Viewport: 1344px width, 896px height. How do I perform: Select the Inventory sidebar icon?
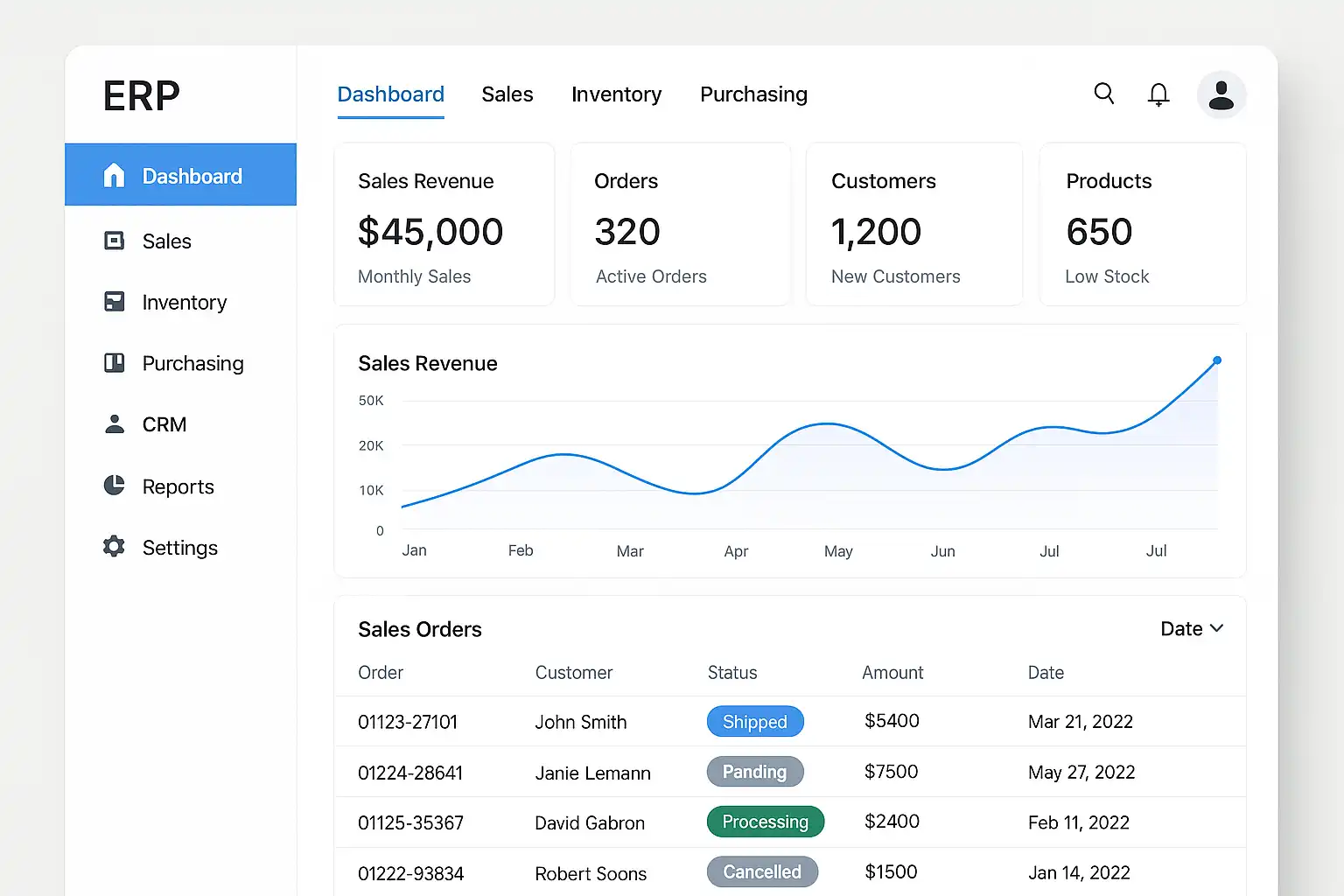(x=115, y=302)
